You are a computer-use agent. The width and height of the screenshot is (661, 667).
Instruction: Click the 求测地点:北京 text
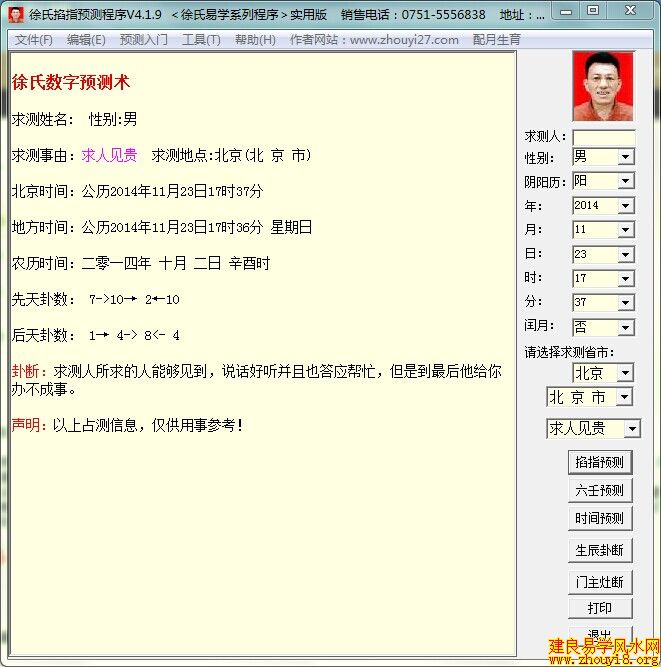coord(231,155)
